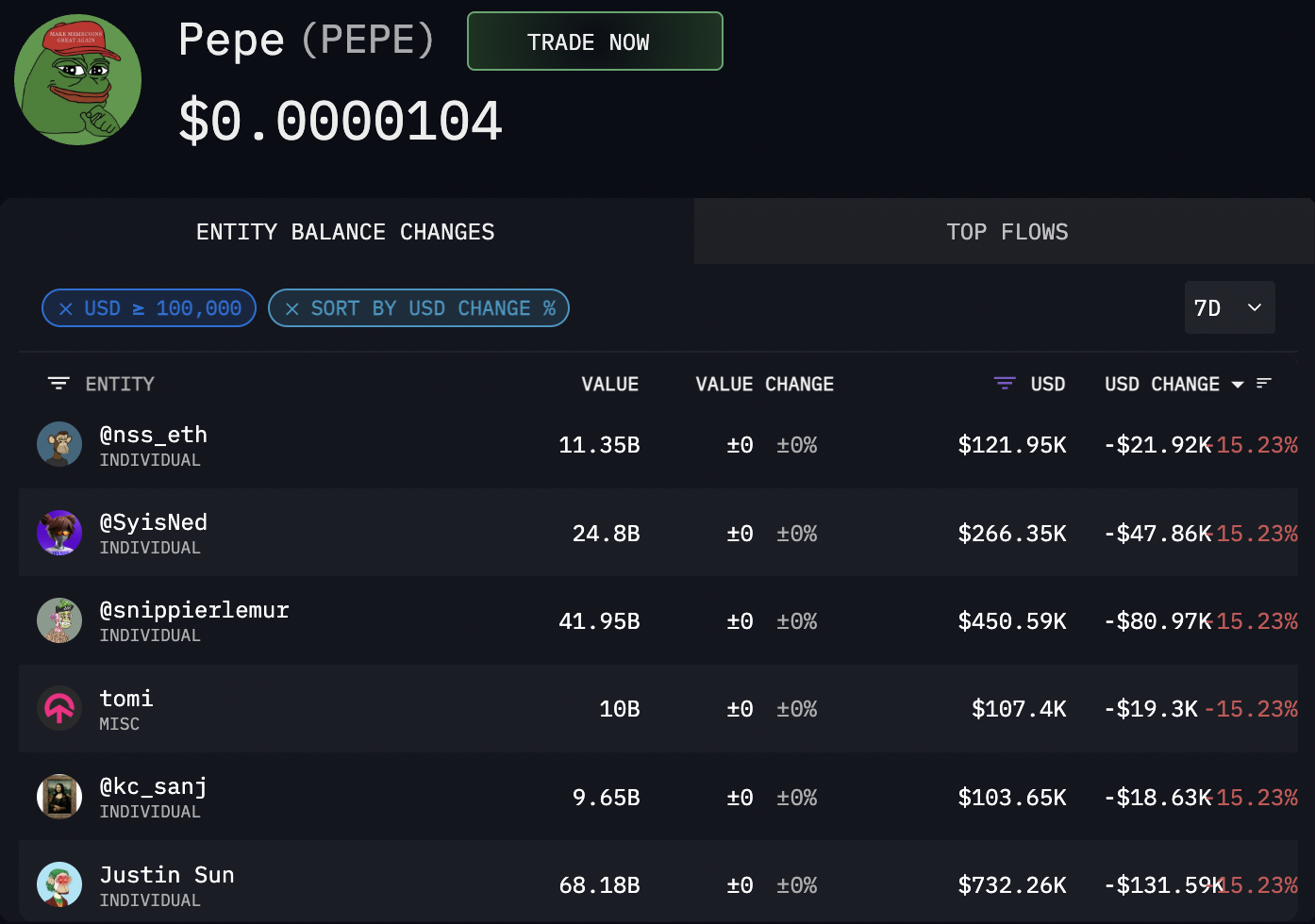1315x924 pixels.
Task: Open @snippierlemur avatar thumbnail
Action: tap(59, 620)
